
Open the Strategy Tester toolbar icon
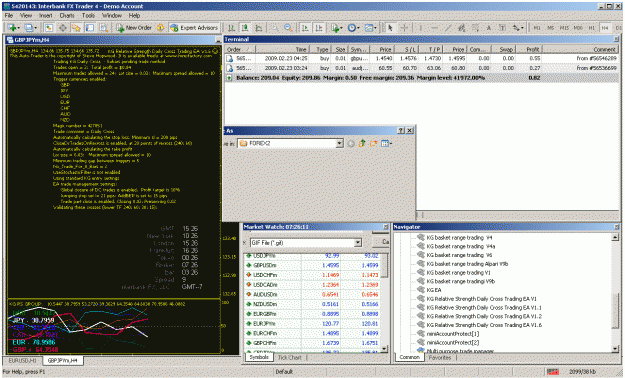[x=104, y=28]
